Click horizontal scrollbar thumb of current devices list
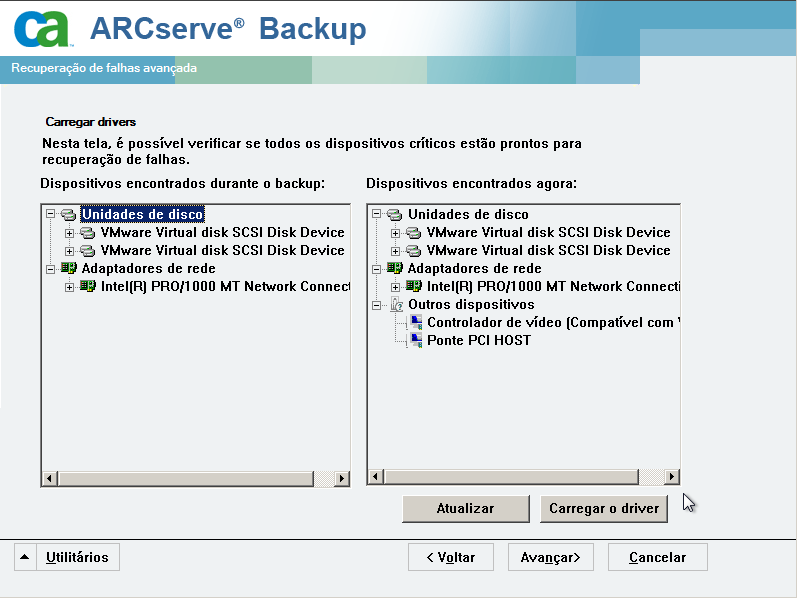Viewport: 797px width, 598px height. [x=511, y=476]
